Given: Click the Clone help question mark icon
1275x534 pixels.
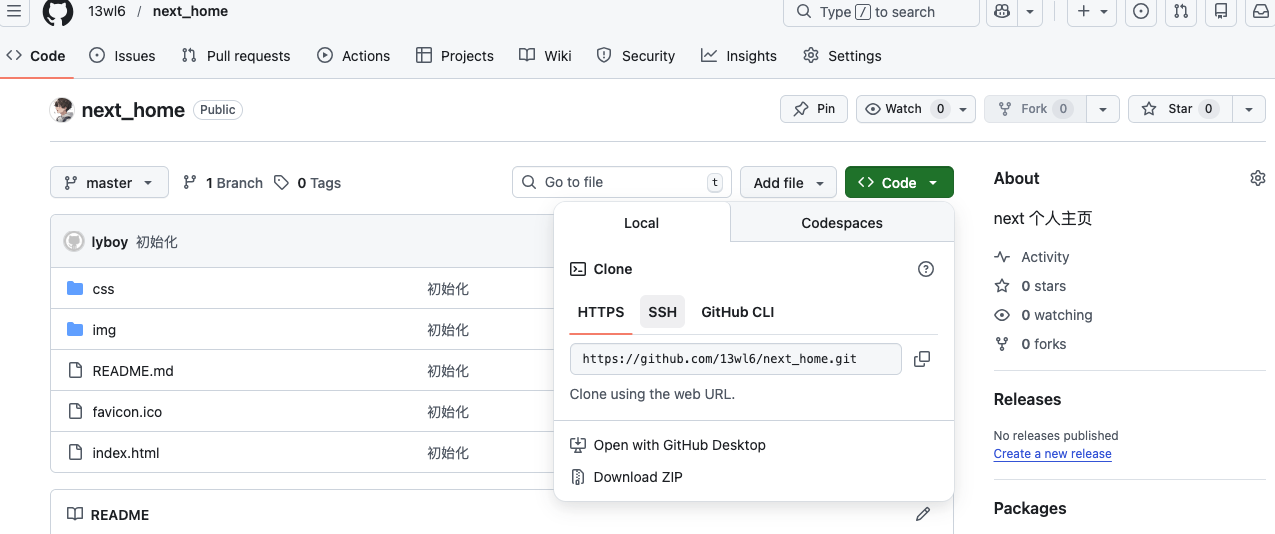Looking at the screenshot, I should coord(926,269).
